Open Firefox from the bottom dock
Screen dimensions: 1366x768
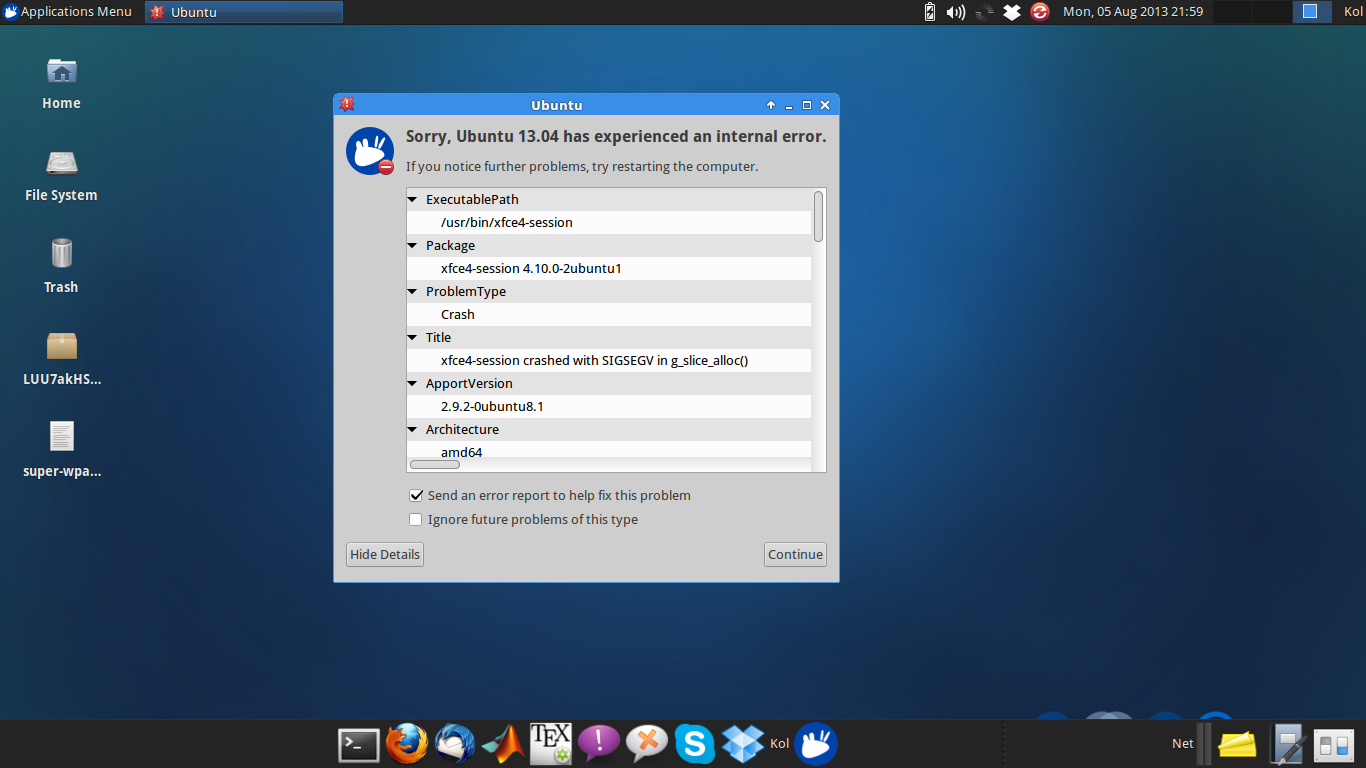(x=407, y=744)
